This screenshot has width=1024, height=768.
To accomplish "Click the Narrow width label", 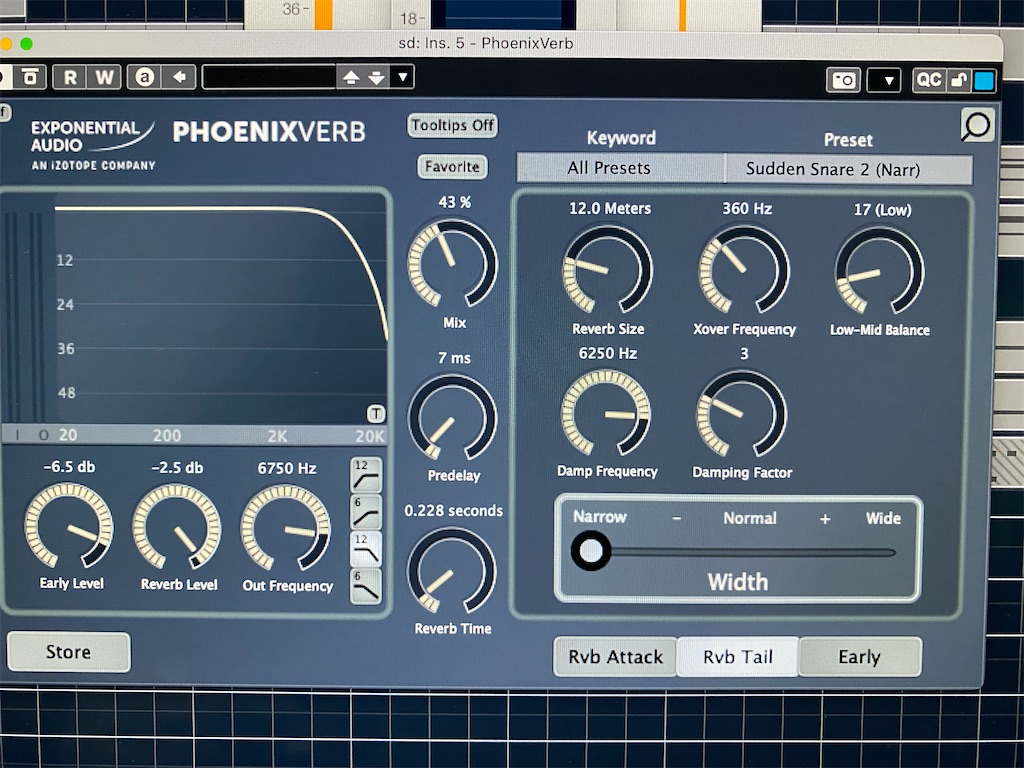I will click(600, 517).
